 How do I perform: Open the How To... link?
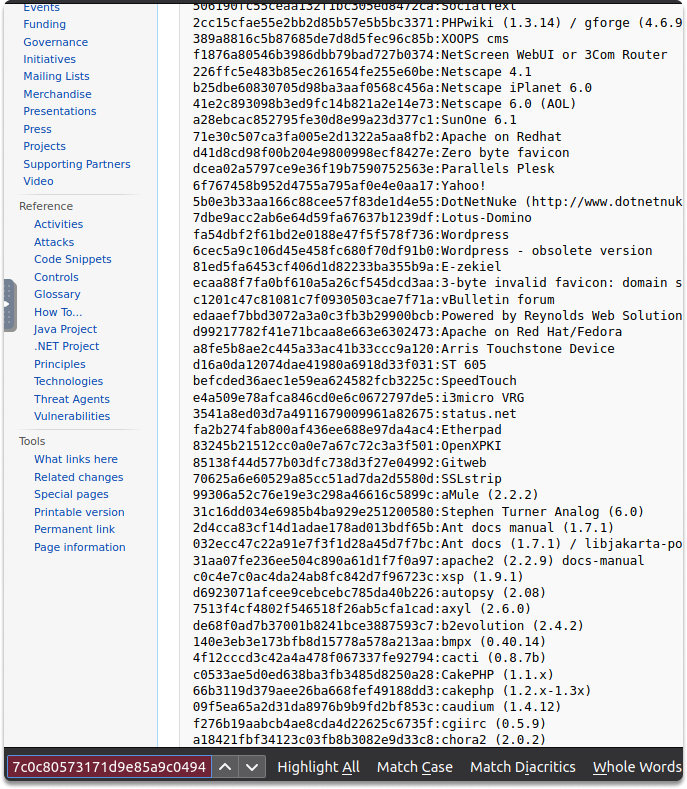point(58,312)
